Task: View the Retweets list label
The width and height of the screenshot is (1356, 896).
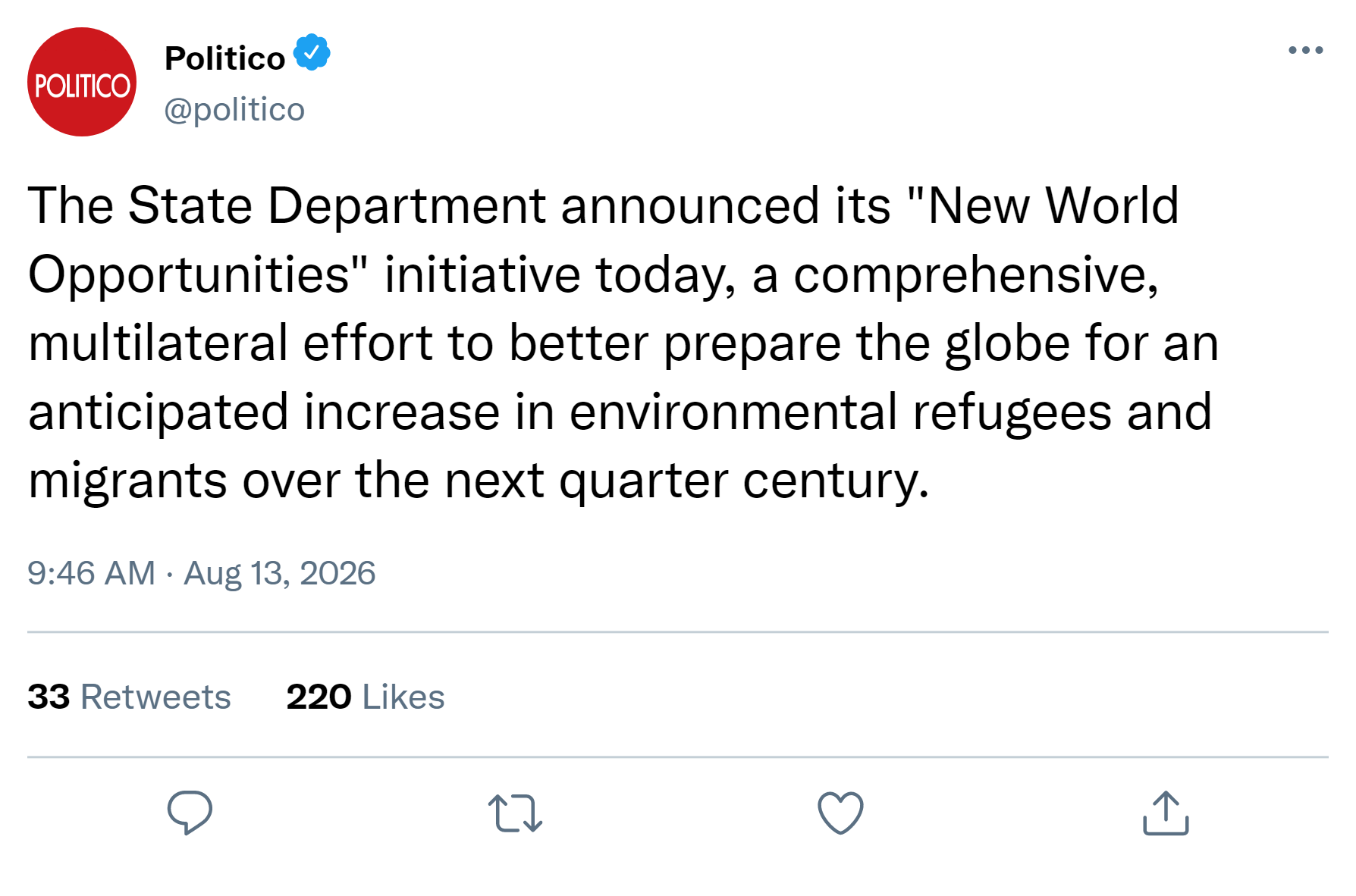Action: [155, 697]
